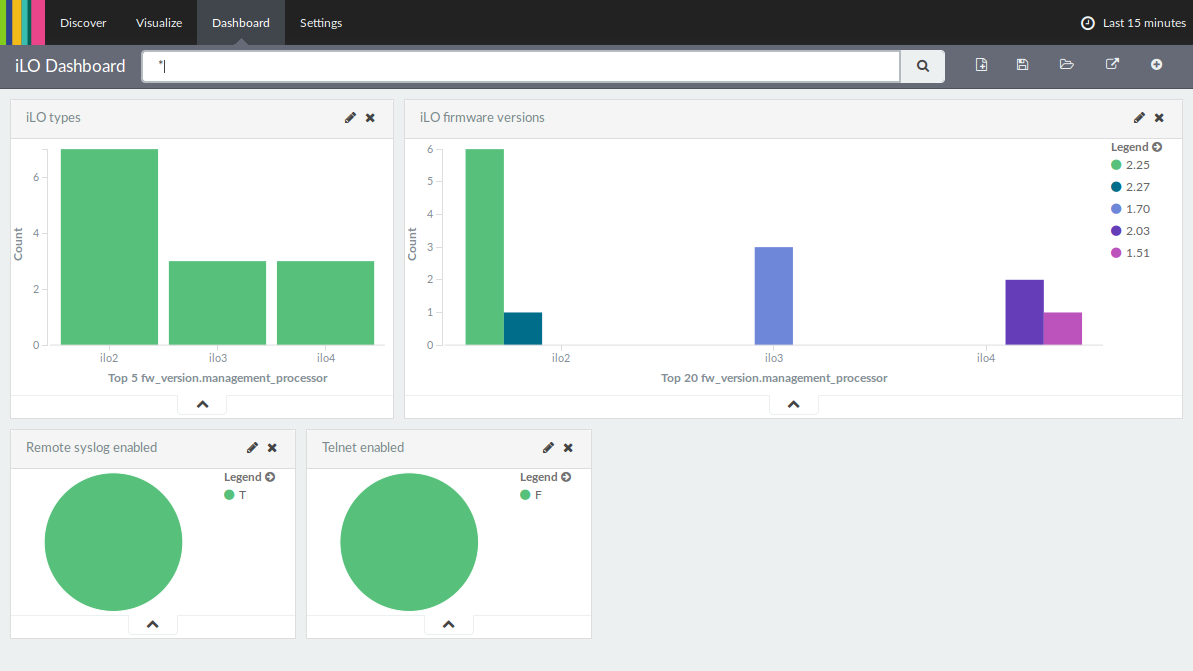Click the search magnifier button
This screenshot has width=1193, height=671.
pos(922,66)
